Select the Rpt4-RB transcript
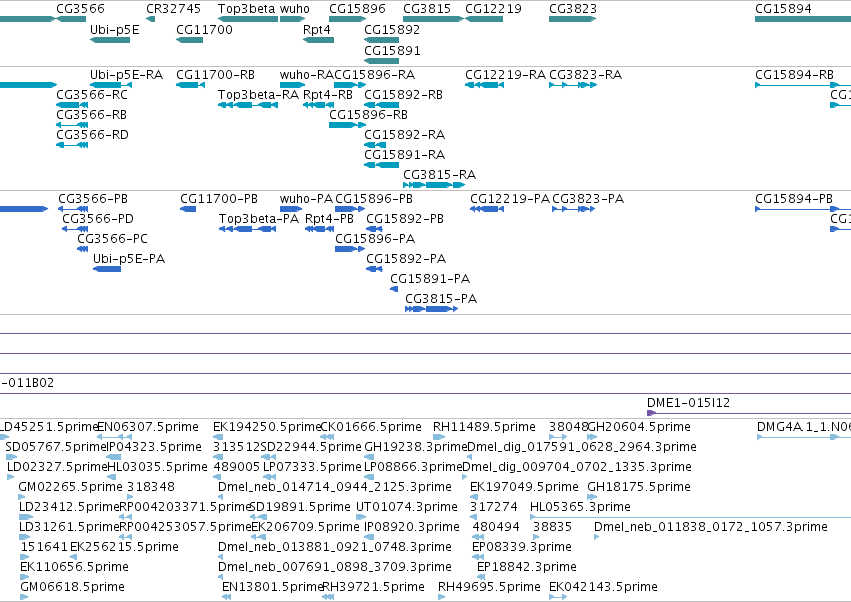The width and height of the screenshot is (851, 602). coord(328,95)
